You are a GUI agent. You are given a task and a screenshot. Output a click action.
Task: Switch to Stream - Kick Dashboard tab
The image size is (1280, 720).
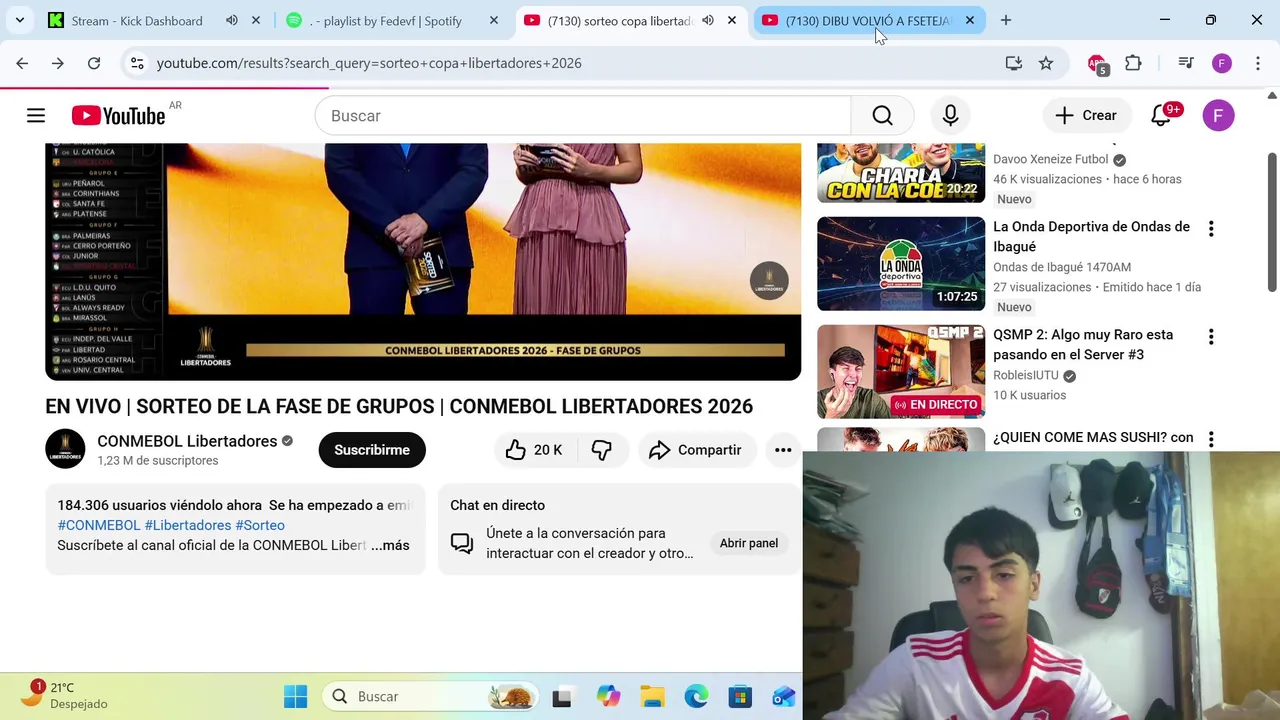coord(137,20)
